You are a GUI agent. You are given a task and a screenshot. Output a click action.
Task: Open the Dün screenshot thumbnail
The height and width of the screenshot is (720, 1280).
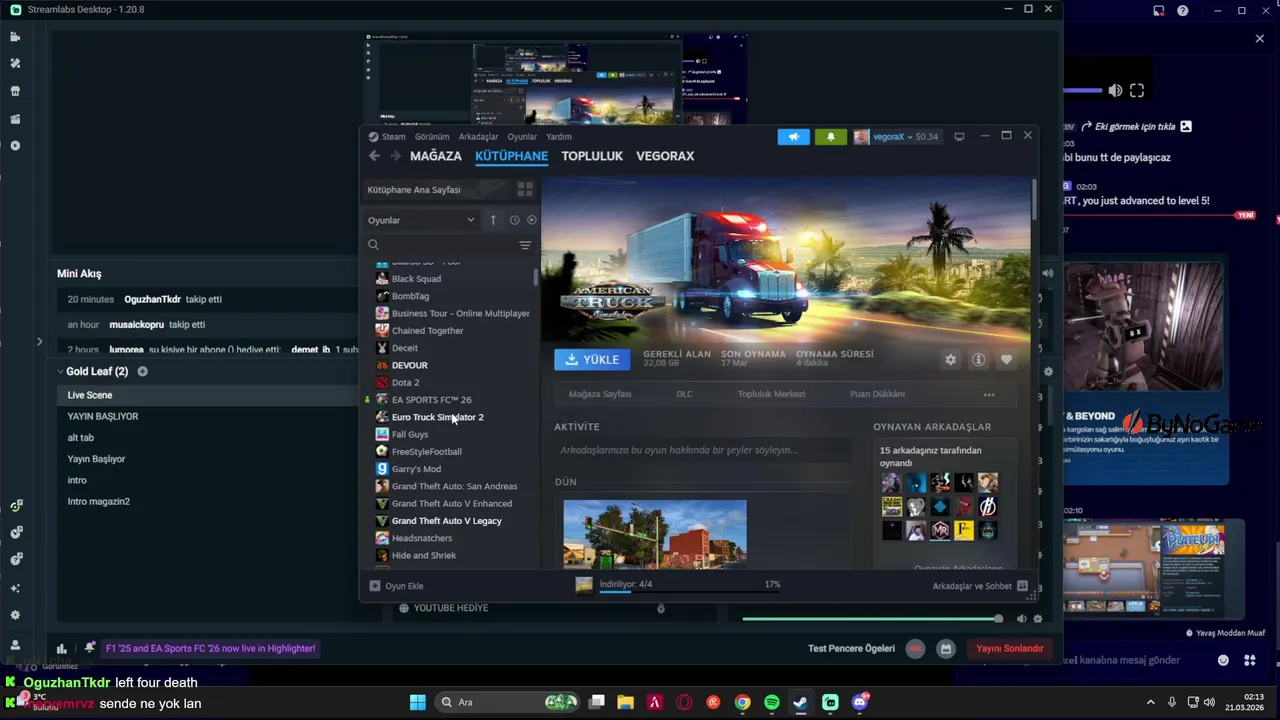pyautogui.click(x=655, y=534)
